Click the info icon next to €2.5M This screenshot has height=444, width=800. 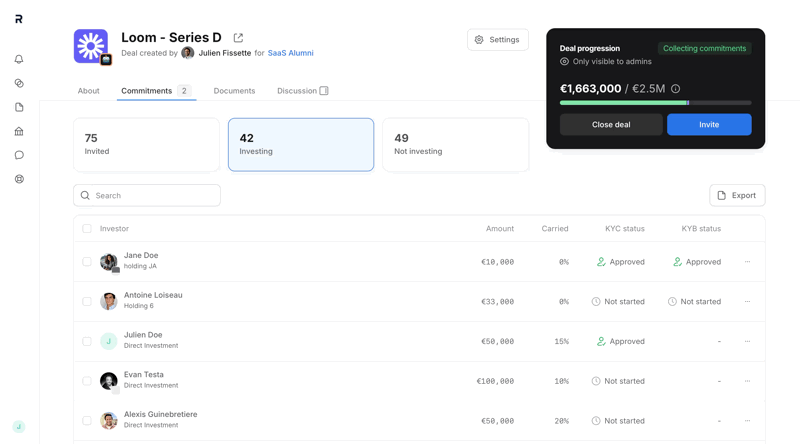pyautogui.click(x=676, y=89)
